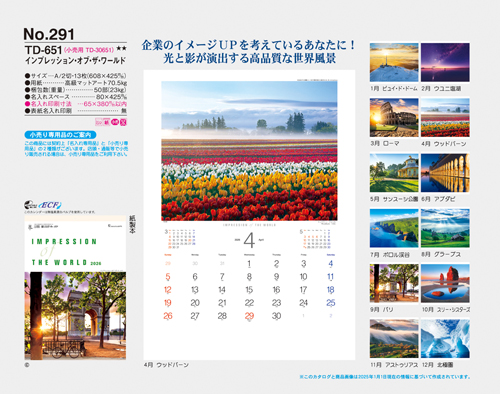Click the pink (小売用 TD-30651) text

[x=89, y=50]
